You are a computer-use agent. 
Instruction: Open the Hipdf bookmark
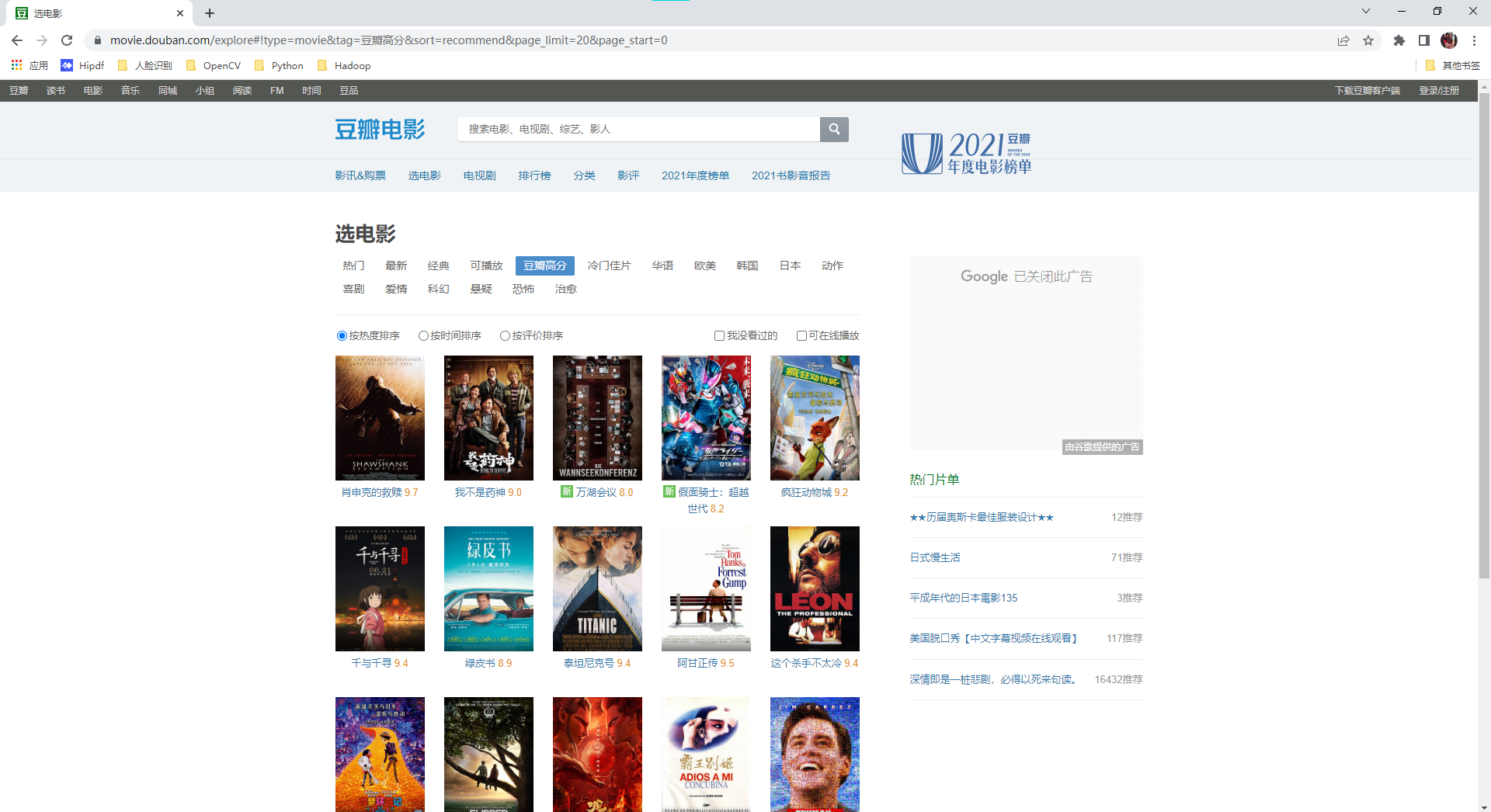click(82, 65)
